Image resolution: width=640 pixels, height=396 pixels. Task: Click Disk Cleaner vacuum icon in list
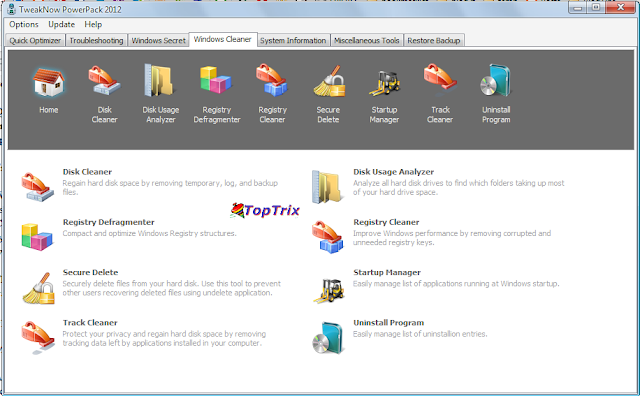coord(38,187)
